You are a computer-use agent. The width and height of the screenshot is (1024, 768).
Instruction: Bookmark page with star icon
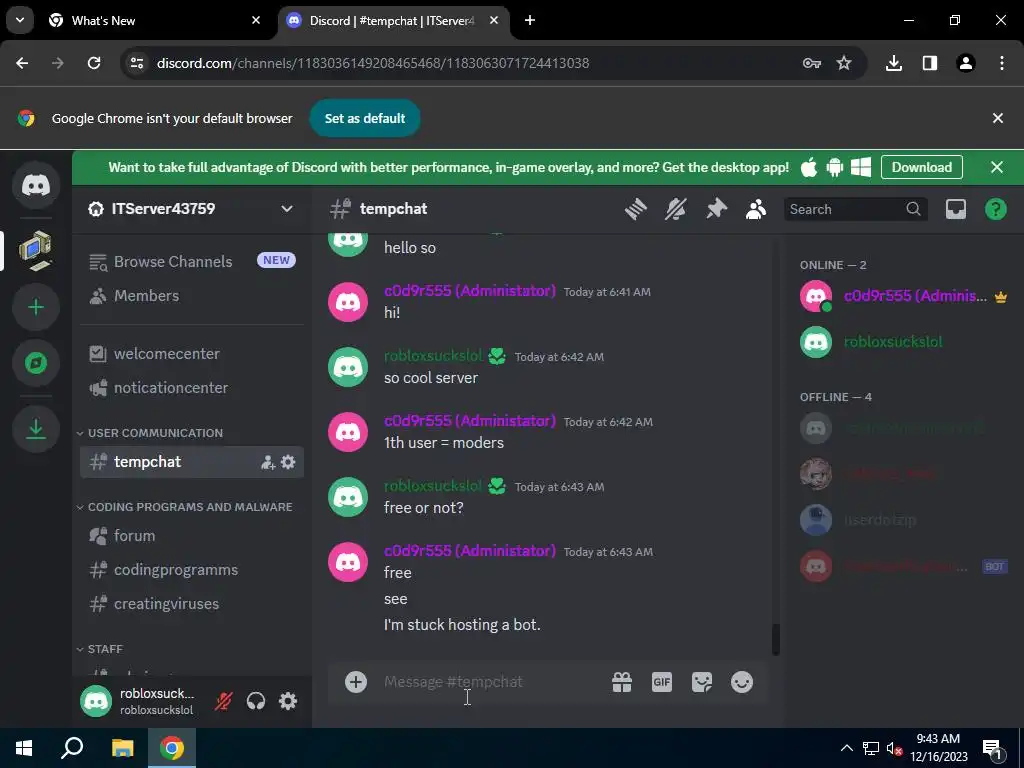[x=844, y=63]
